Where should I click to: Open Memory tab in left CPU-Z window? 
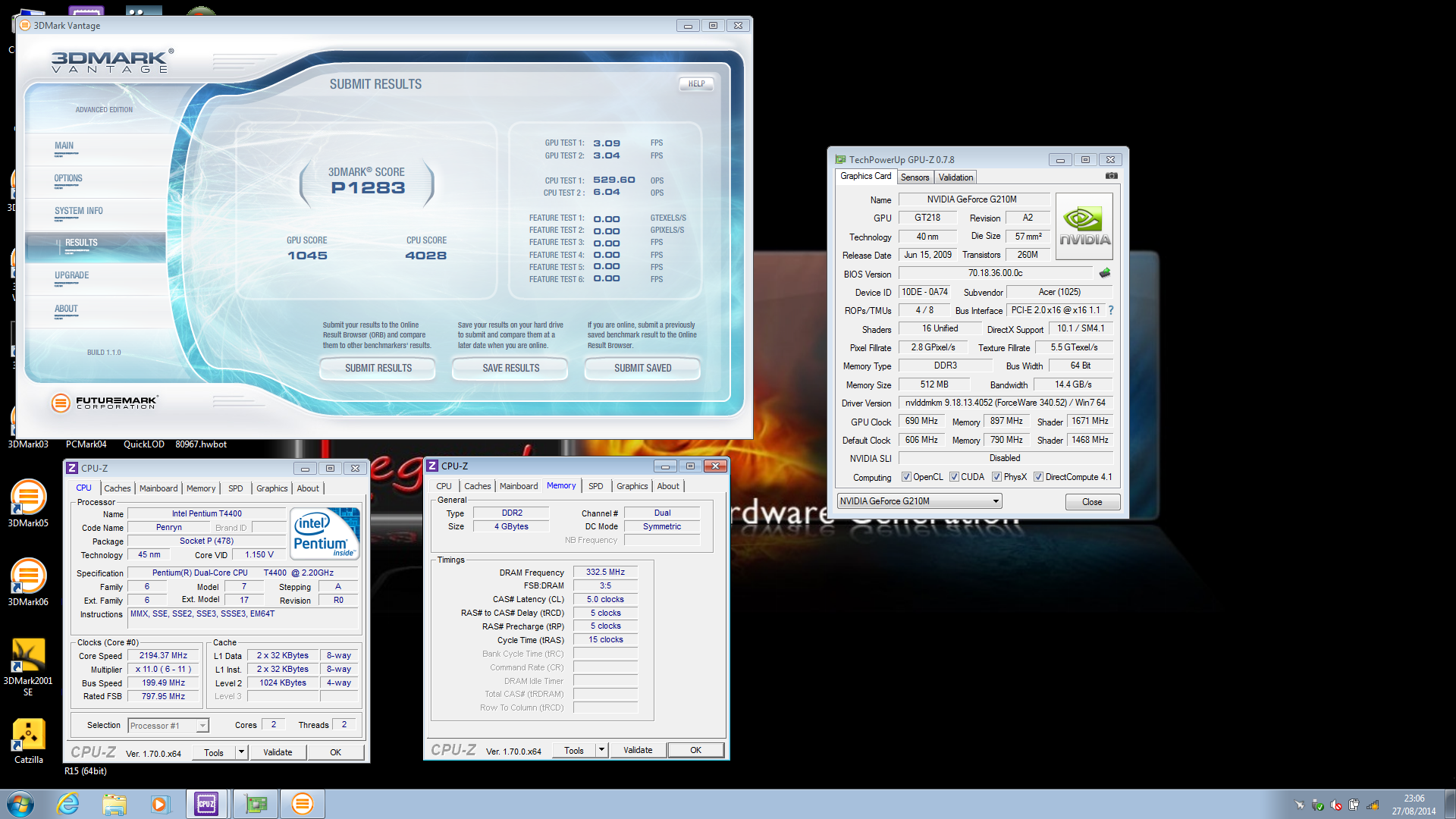[201, 488]
